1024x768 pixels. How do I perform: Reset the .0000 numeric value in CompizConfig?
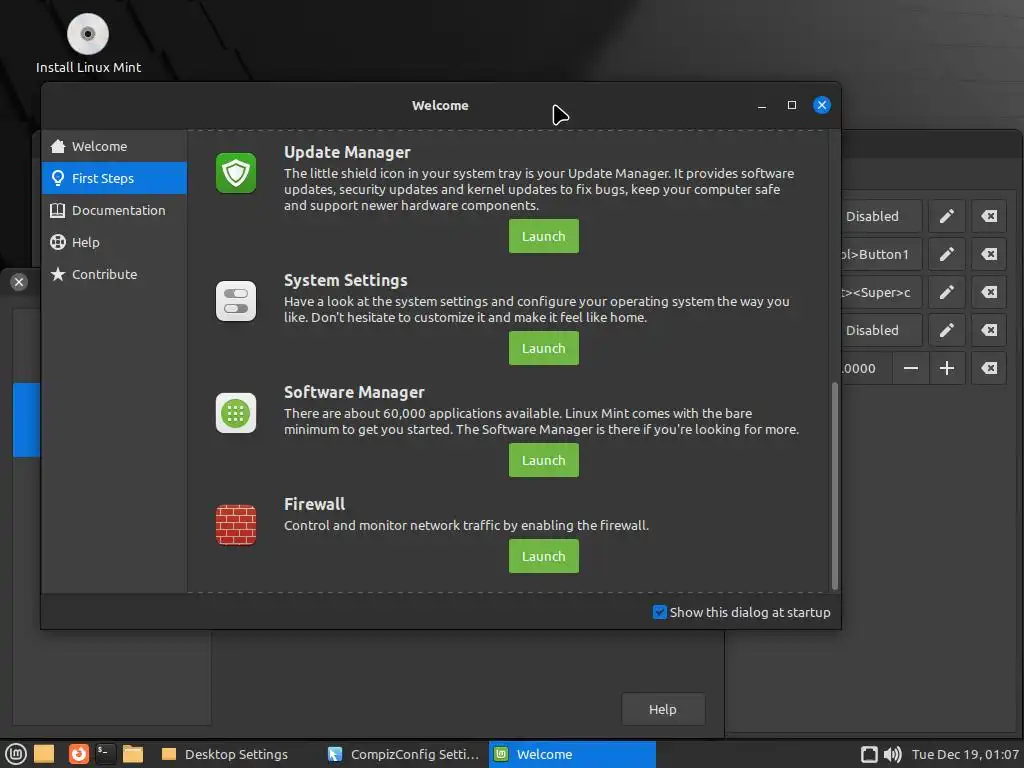coord(989,368)
